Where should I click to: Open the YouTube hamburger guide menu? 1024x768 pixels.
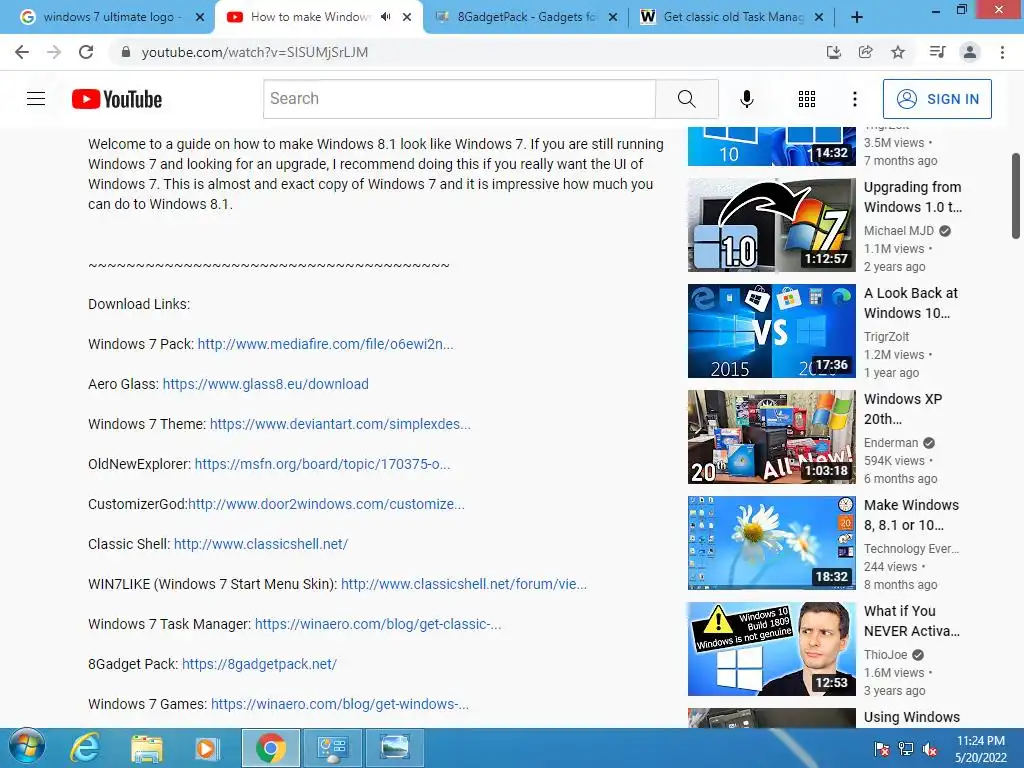(36, 99)
